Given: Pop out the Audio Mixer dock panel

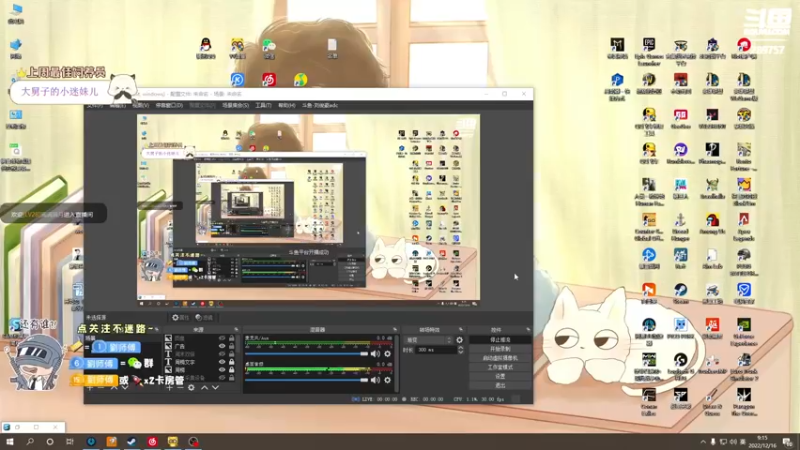Looking at the screenshot, I should (395, 330).
